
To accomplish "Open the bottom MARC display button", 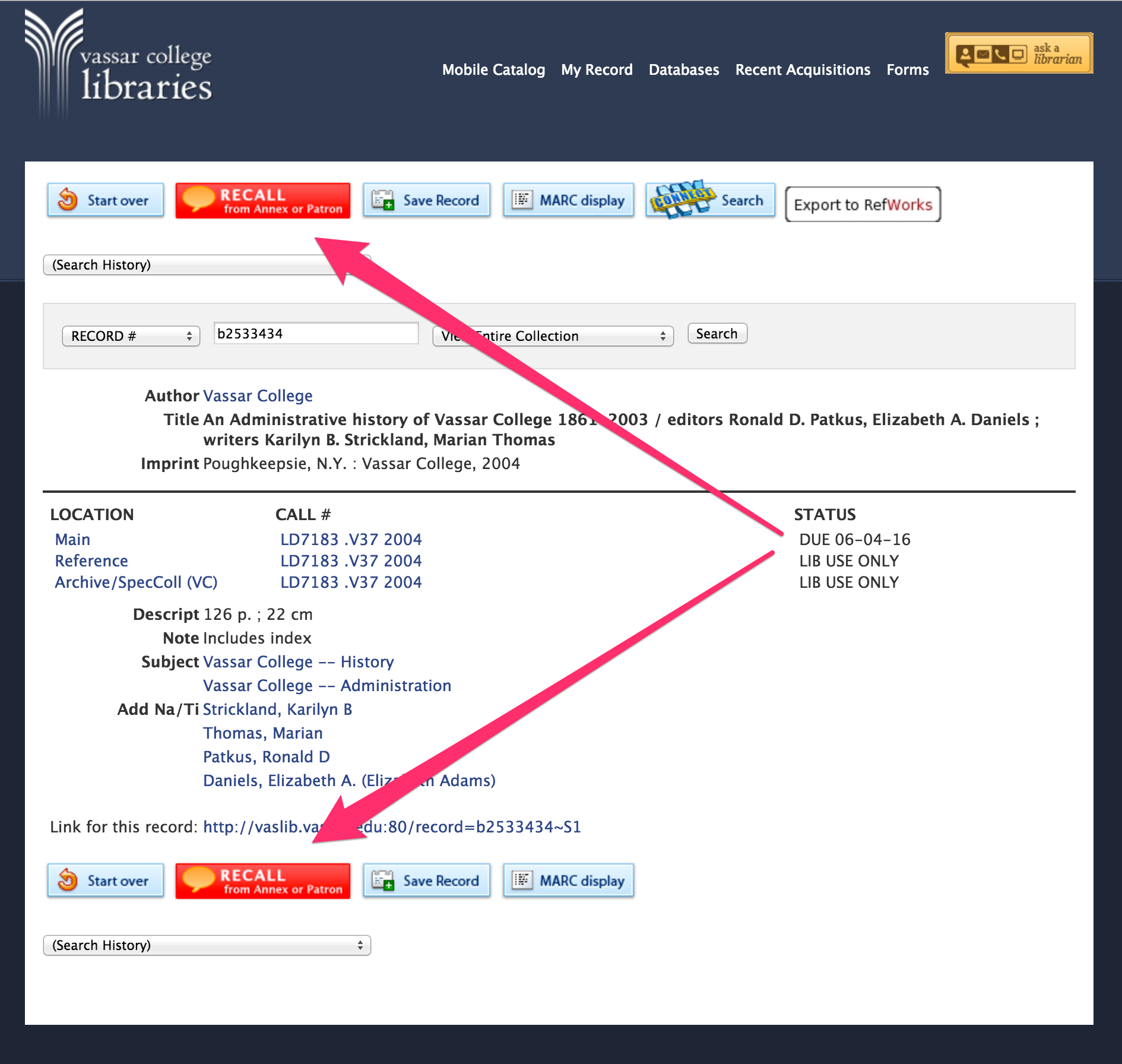I will (569, 881).
